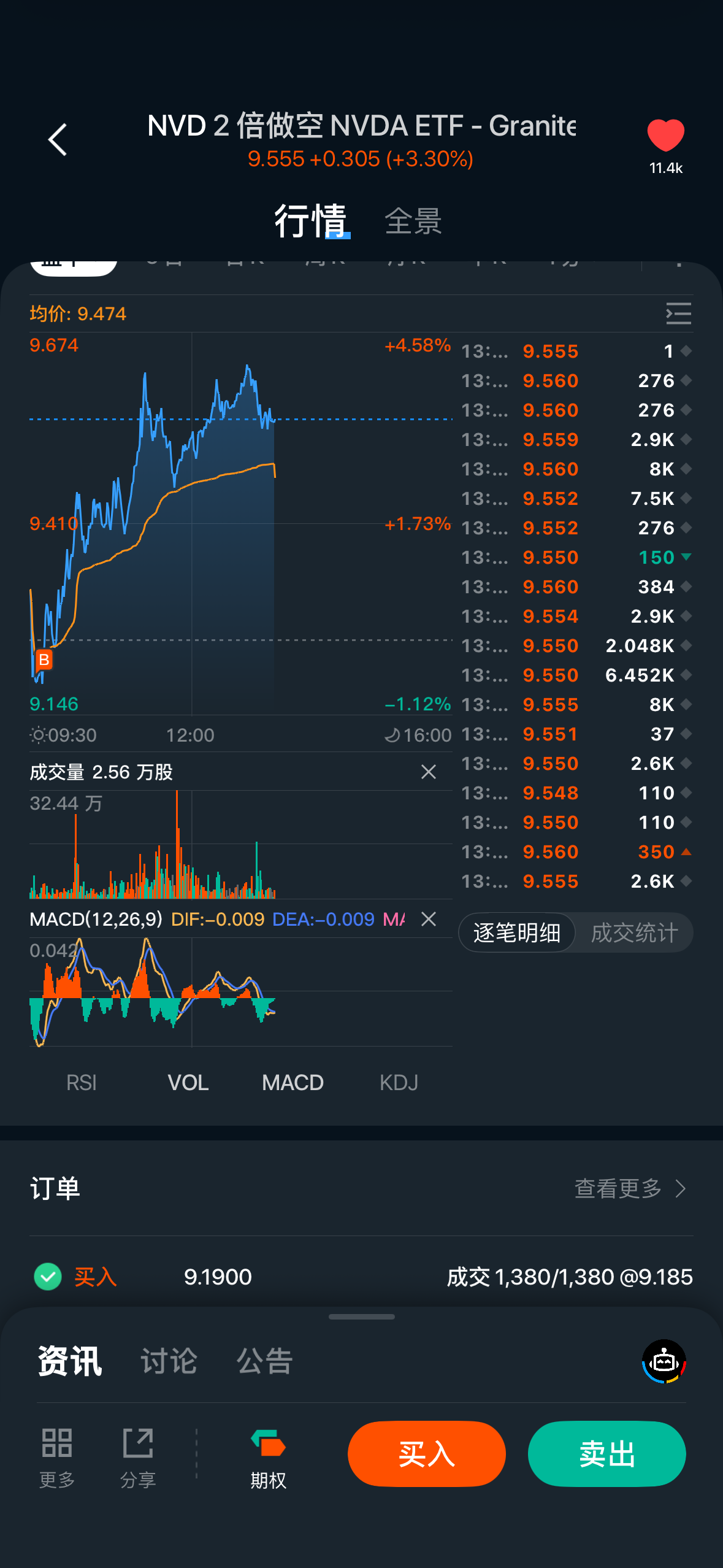Tap the green filled order checkmark

pyautogui.click(x=48, y=1277)
